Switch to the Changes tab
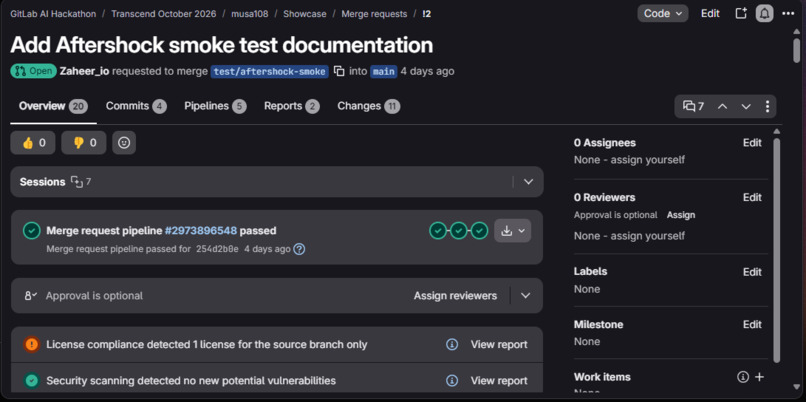This screenshot has width=806, height=402. [369, 106]
